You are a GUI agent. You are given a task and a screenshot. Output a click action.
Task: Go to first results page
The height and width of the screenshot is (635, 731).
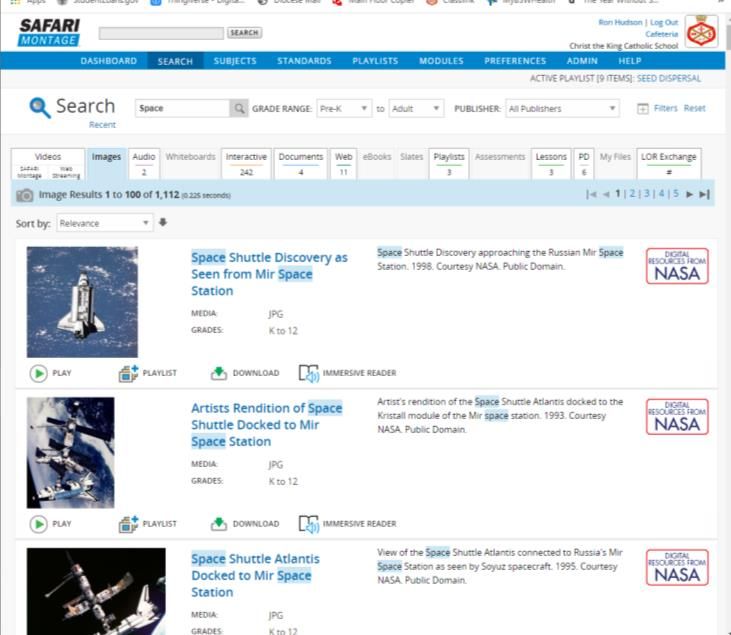591,194
